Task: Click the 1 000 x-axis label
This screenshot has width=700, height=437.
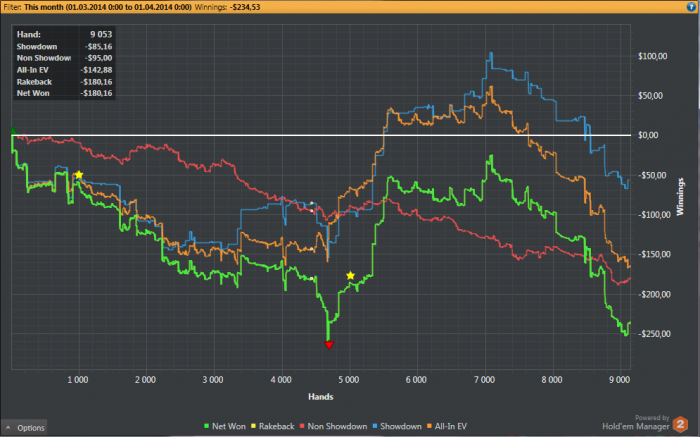Action: 78,380
